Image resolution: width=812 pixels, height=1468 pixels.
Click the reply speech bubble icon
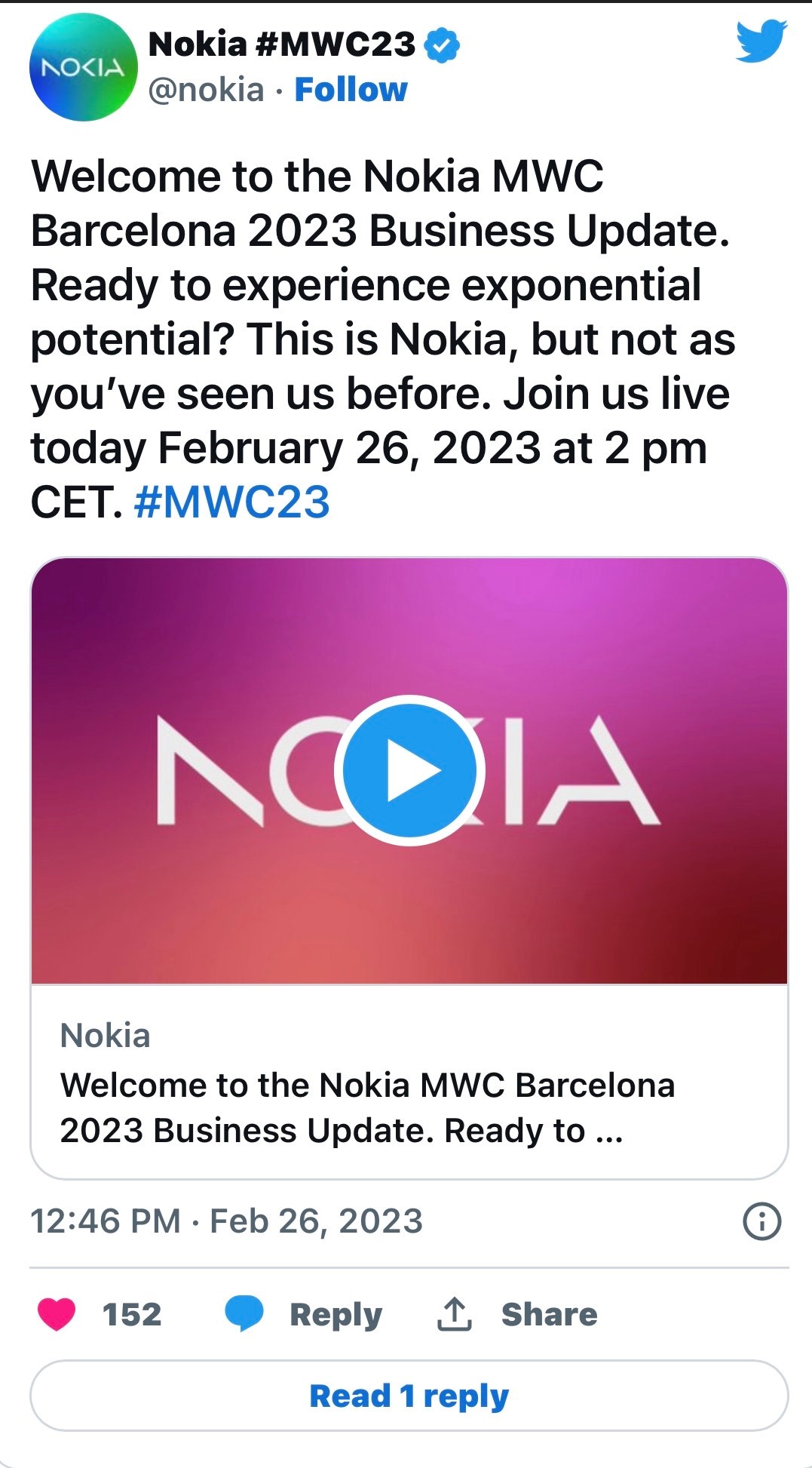click(244, 1313)
